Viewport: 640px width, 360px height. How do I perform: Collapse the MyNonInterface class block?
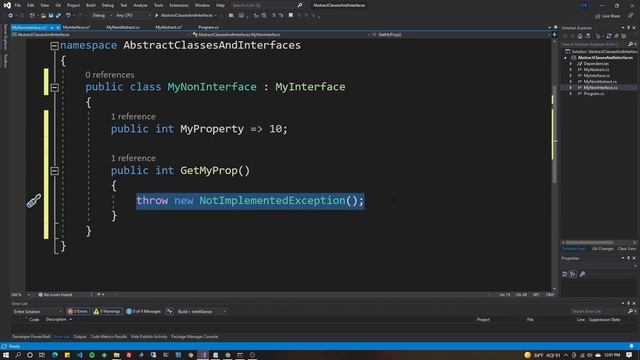[54, 87]
